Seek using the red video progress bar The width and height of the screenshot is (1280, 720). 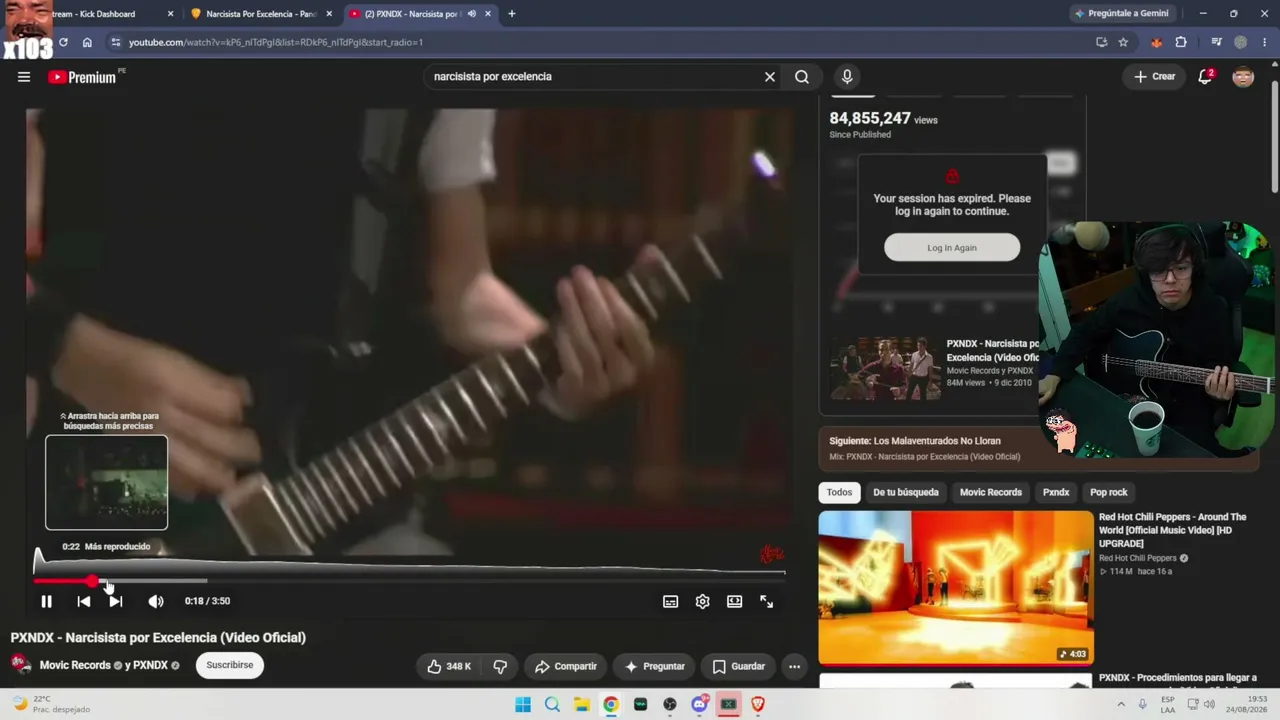410,580
